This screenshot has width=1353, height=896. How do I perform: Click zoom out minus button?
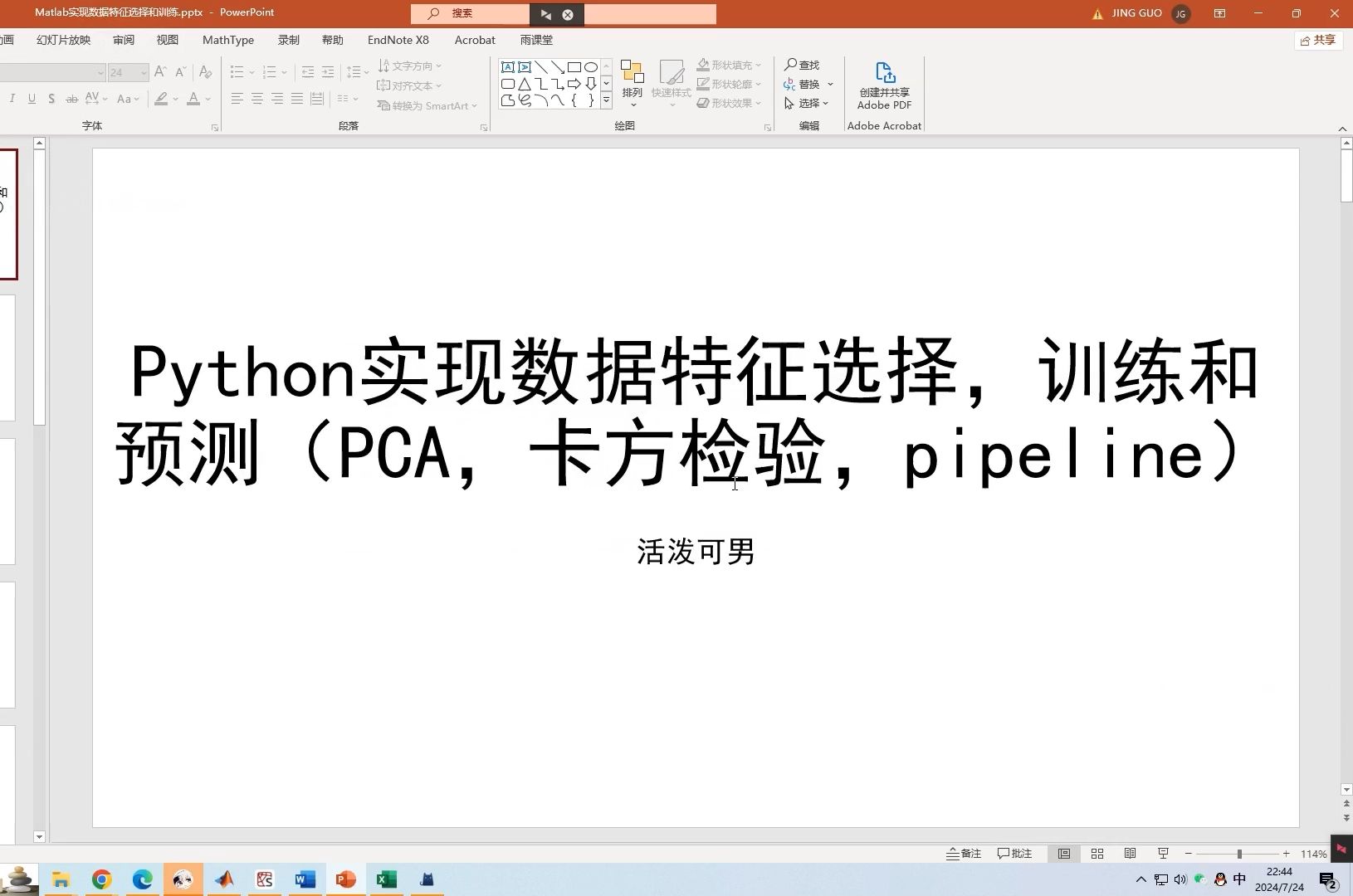pos(1189,854)
